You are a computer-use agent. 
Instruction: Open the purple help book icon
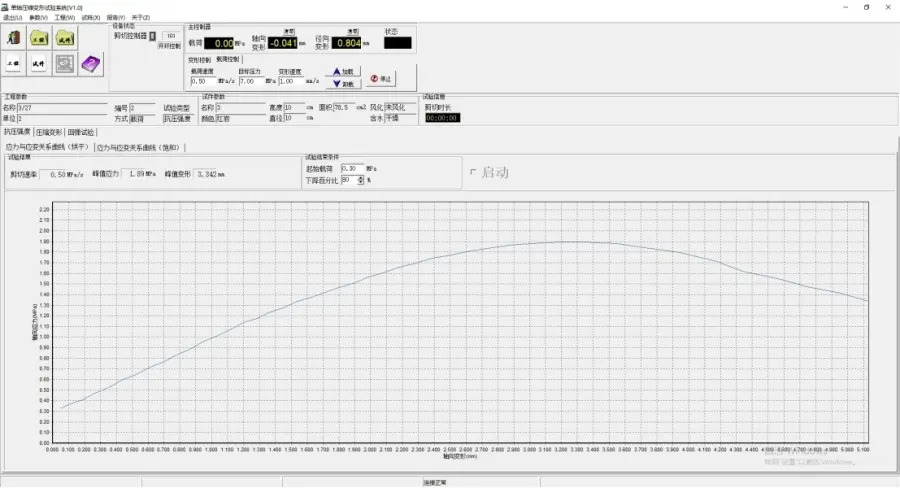91,64
